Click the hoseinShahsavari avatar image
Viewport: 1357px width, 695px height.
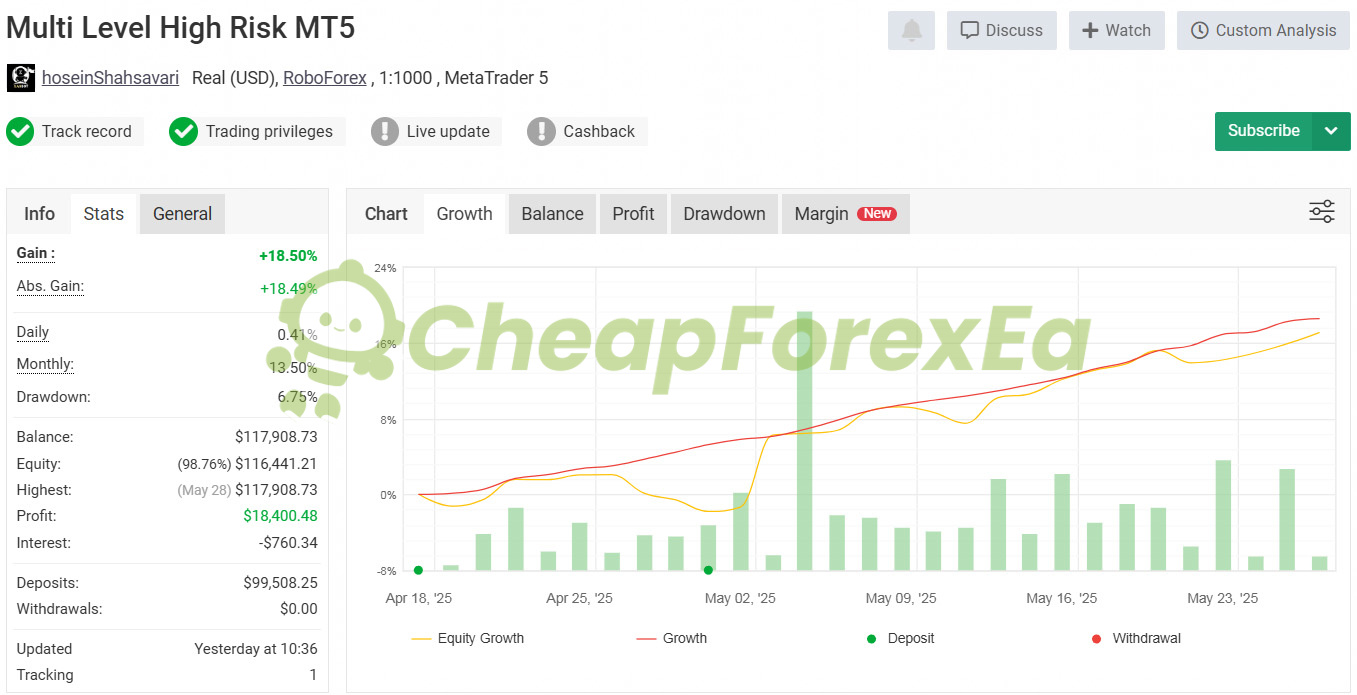[21, 78]
